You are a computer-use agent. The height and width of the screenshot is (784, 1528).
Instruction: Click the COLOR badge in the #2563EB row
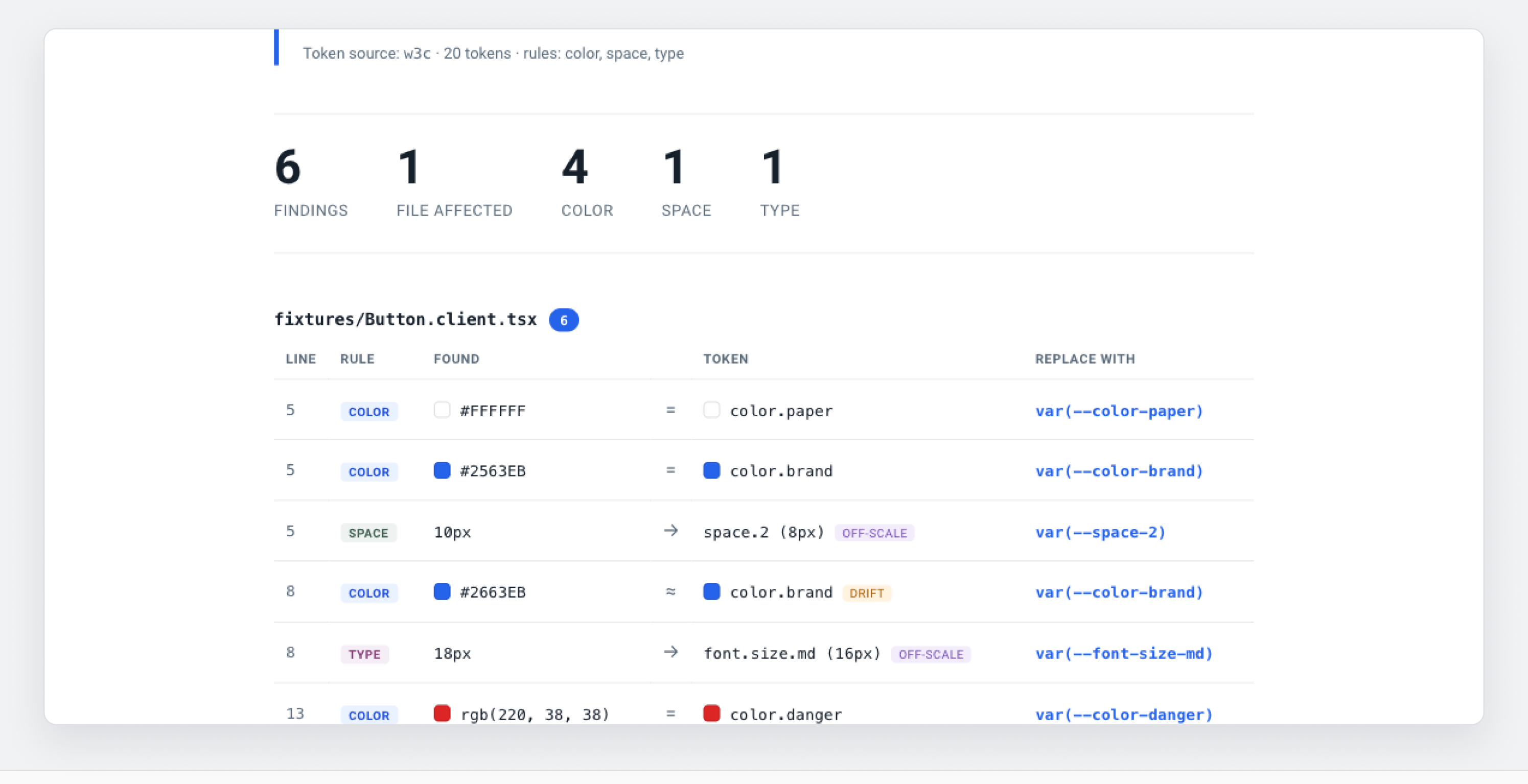369,472
